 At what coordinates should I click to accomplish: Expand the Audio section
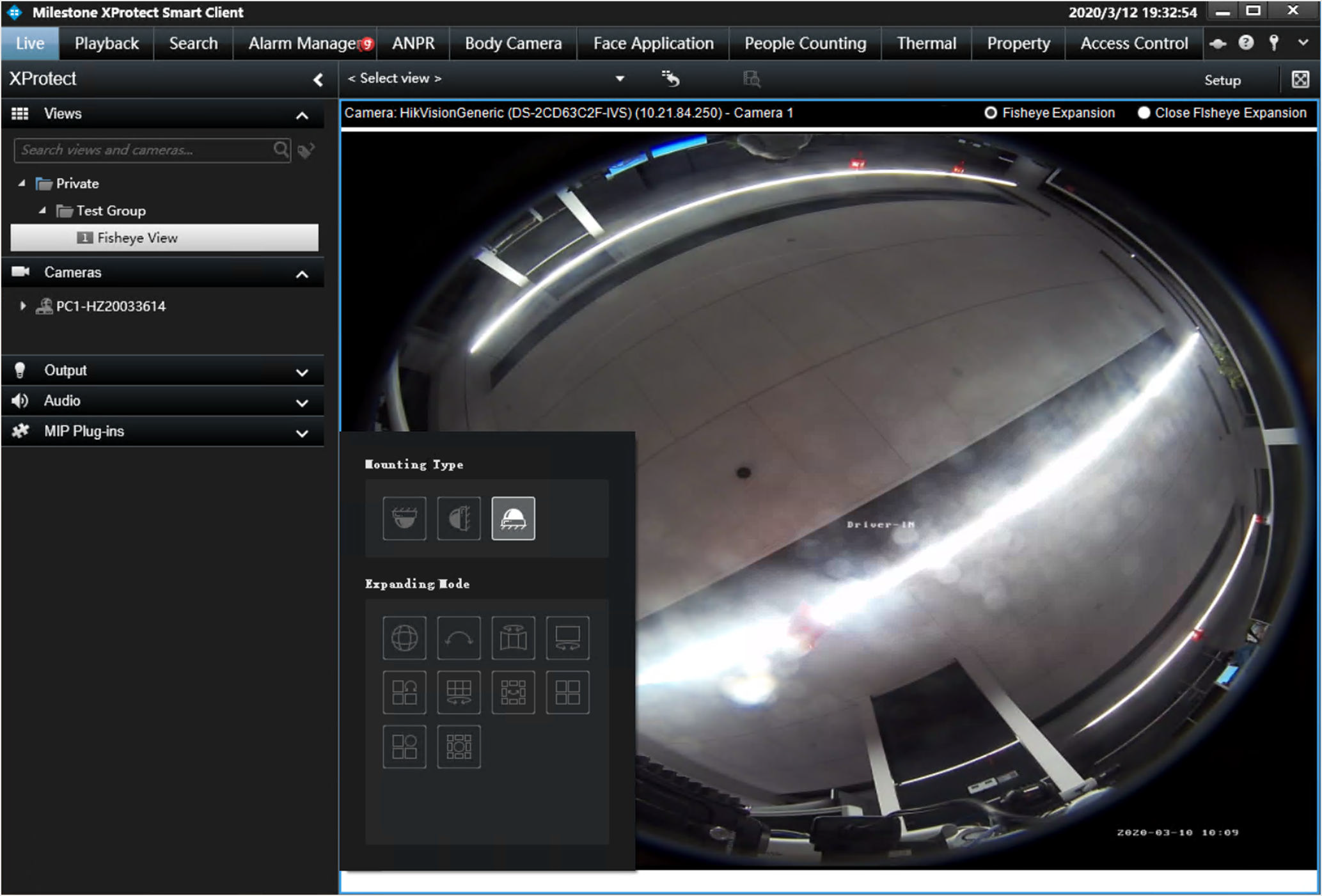tap(302, 403)
